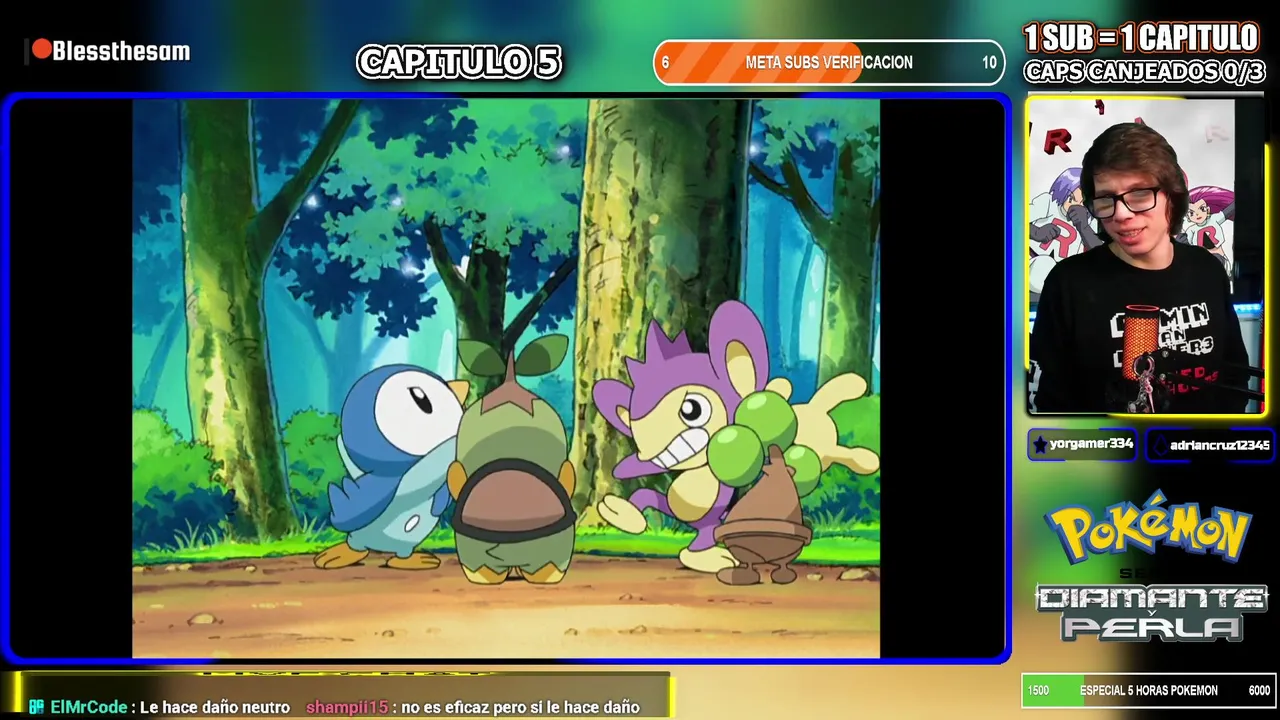The width and height of the screenshot is (1280, 720).
Task: Click the star icon next to yorgamer334
Action: [x=1040, y=445]
